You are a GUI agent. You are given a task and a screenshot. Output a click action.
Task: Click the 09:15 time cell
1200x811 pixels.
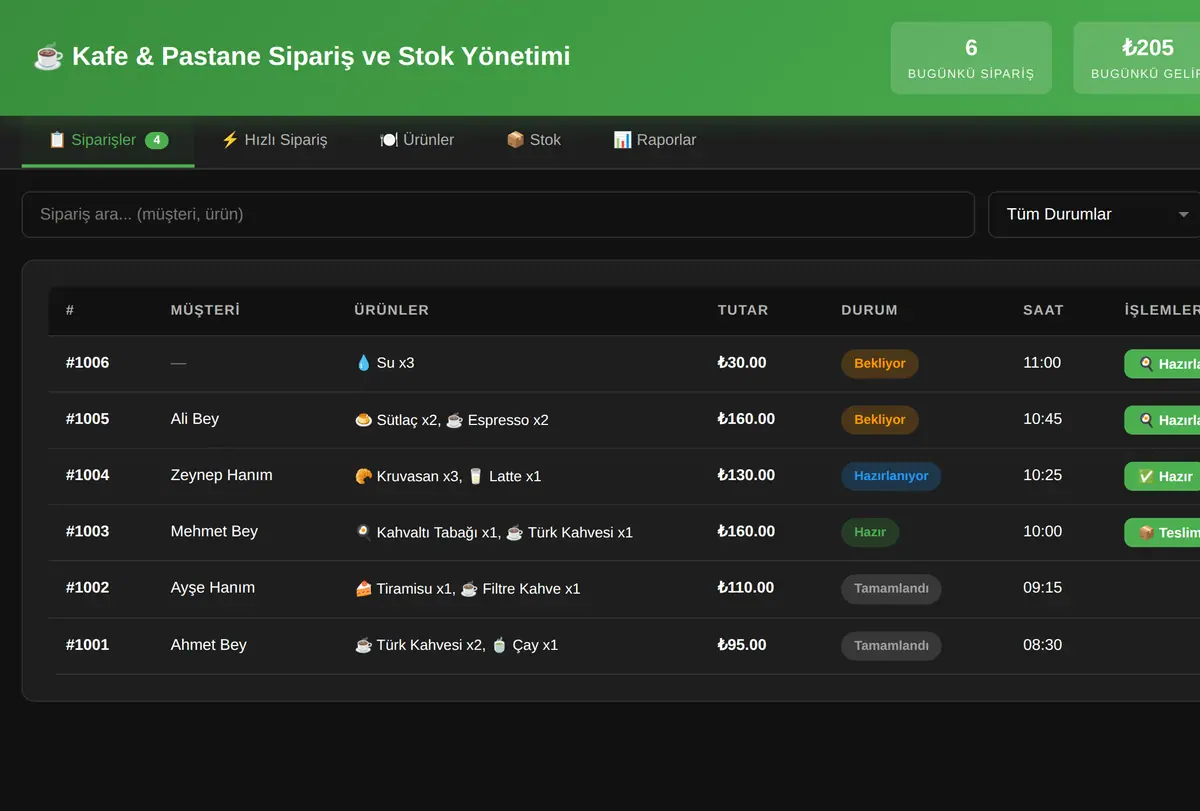(x=1042, y=587)
